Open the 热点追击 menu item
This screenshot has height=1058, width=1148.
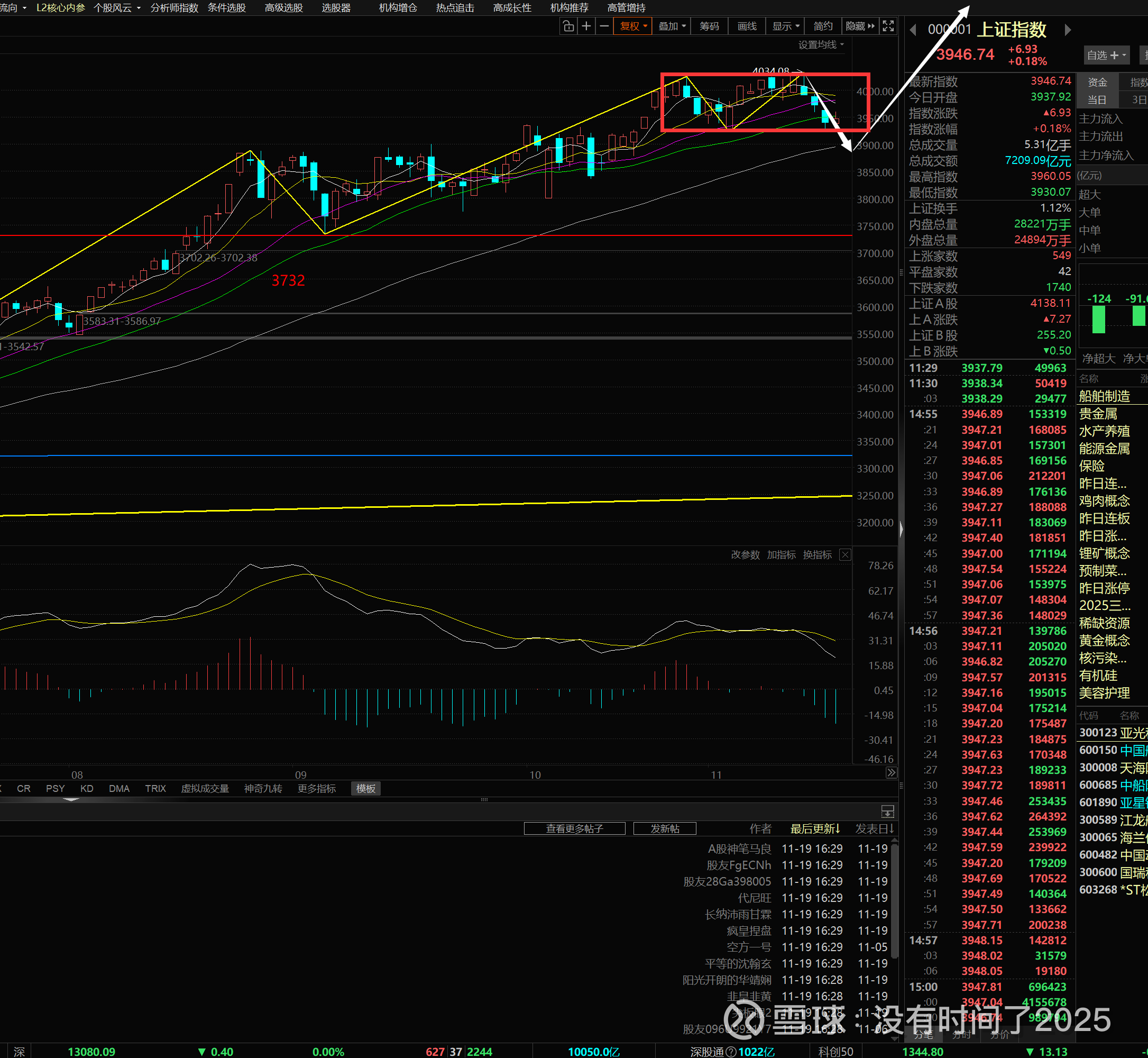(x=455, y=8)
